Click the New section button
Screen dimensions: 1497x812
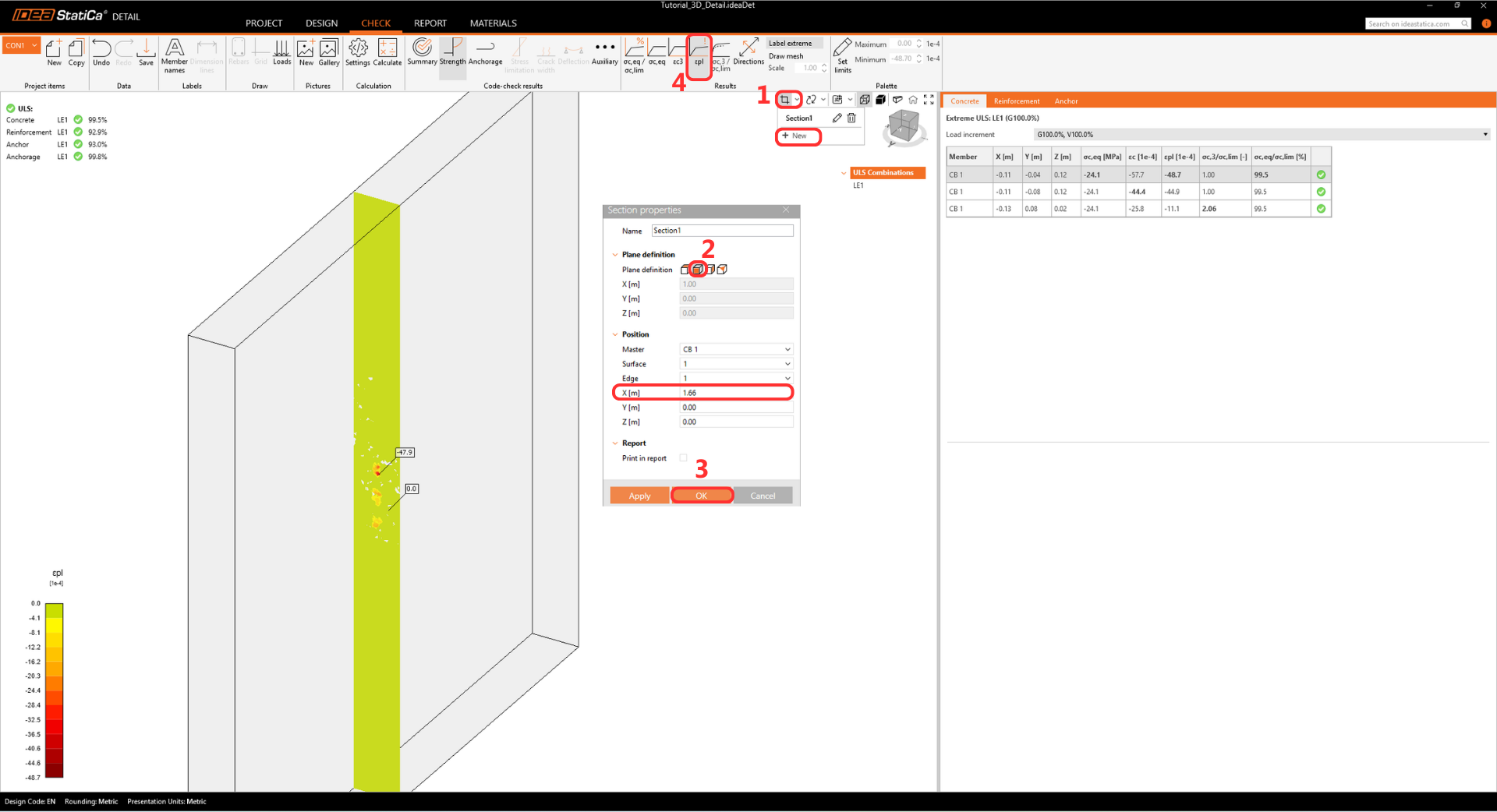(798, 136)
